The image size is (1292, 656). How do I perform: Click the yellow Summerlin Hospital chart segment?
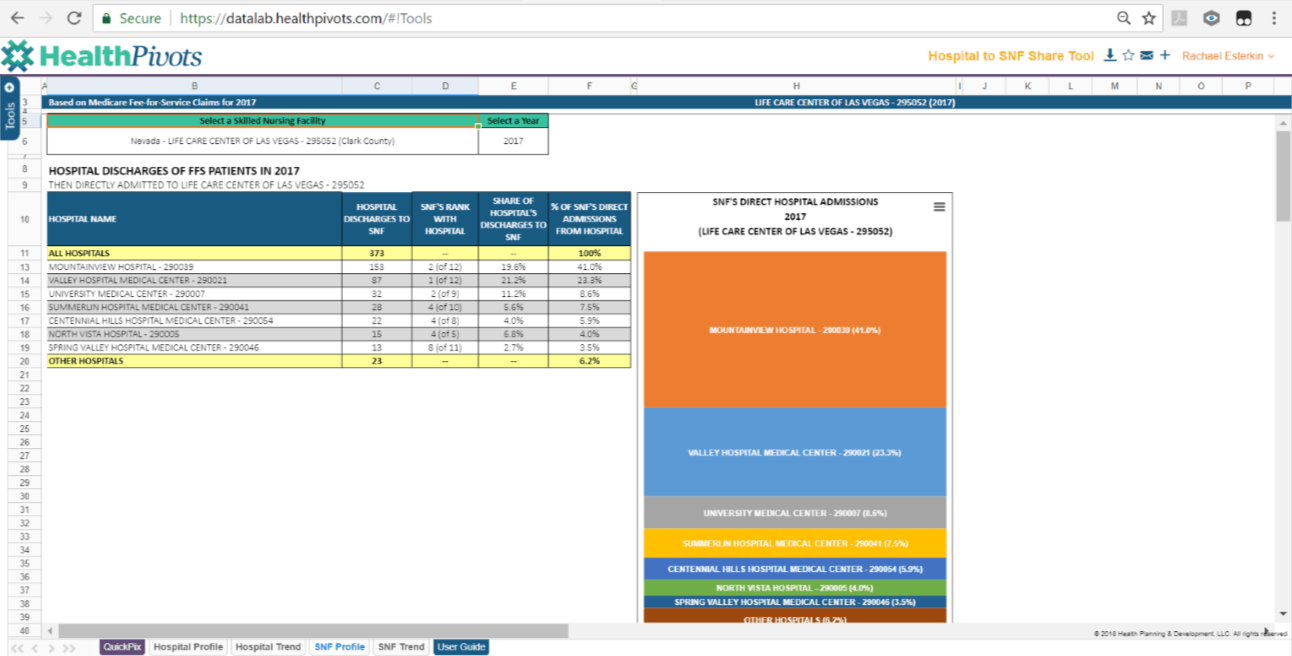[795, 543]
